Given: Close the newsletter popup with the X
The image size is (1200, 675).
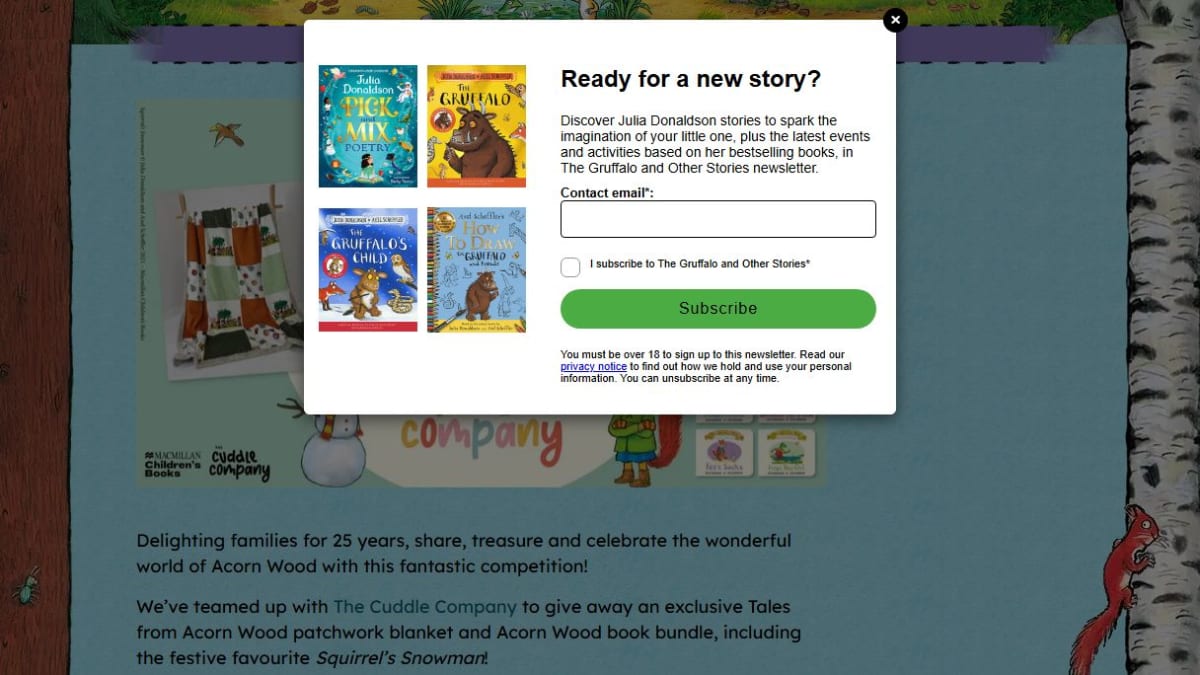Looking at the screenshot, I should coord(895,20).
